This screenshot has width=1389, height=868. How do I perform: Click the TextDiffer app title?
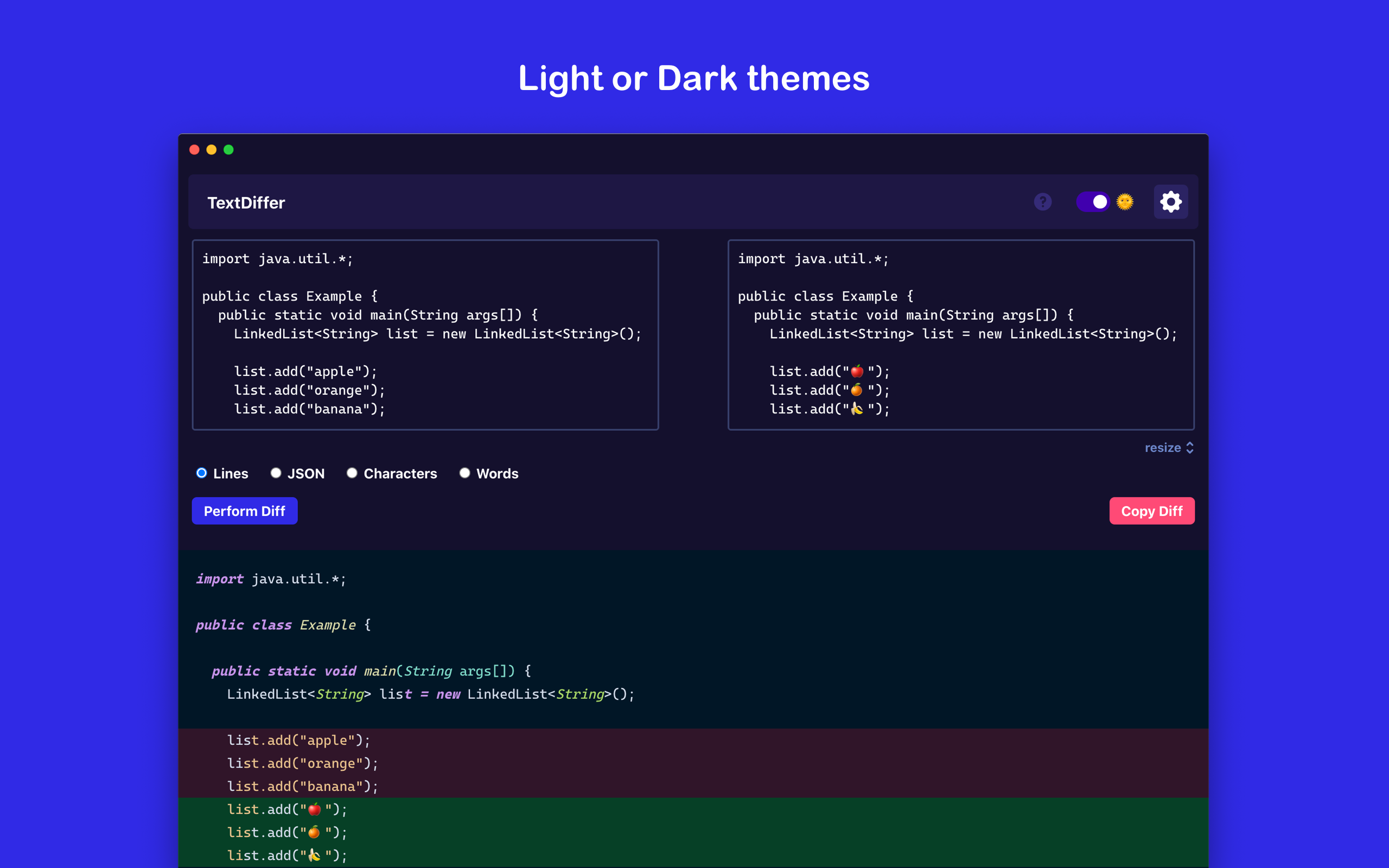point(246,203)
